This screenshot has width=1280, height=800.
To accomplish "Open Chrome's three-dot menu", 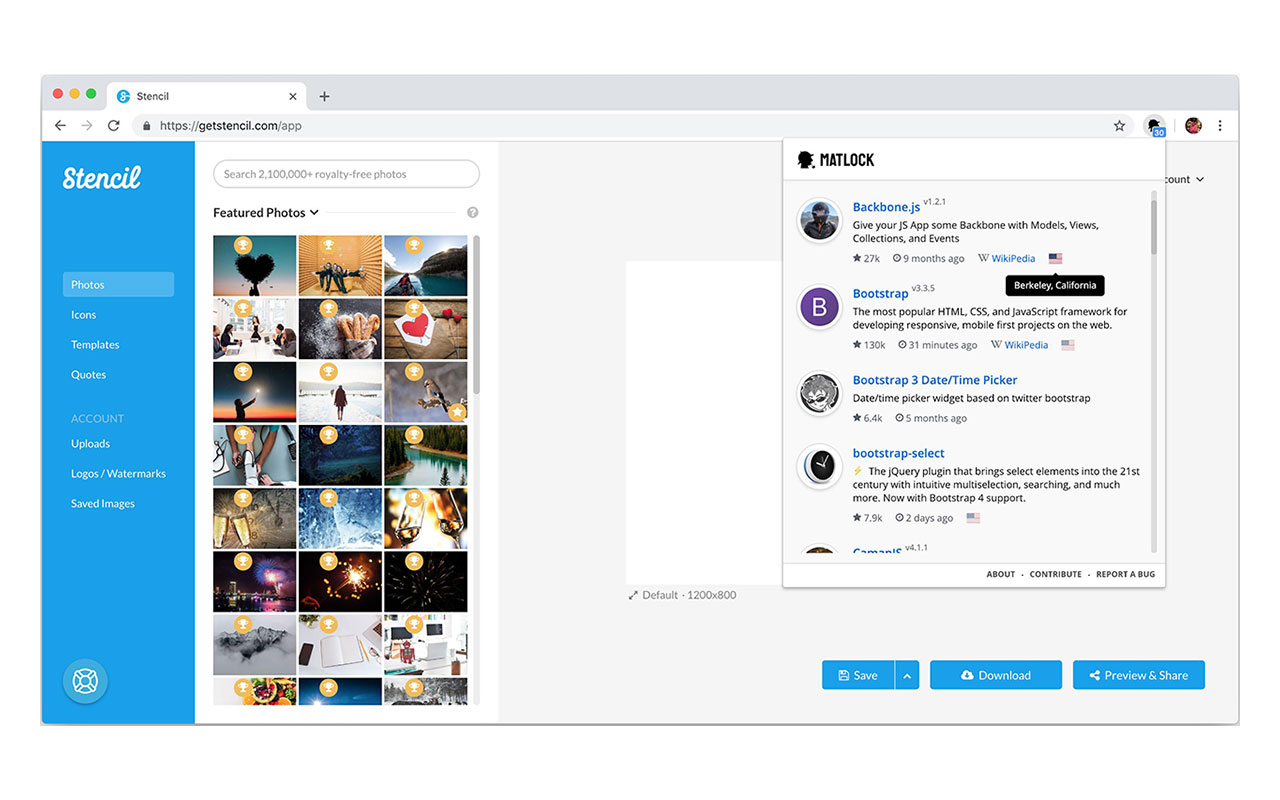I will [1220, 126].
